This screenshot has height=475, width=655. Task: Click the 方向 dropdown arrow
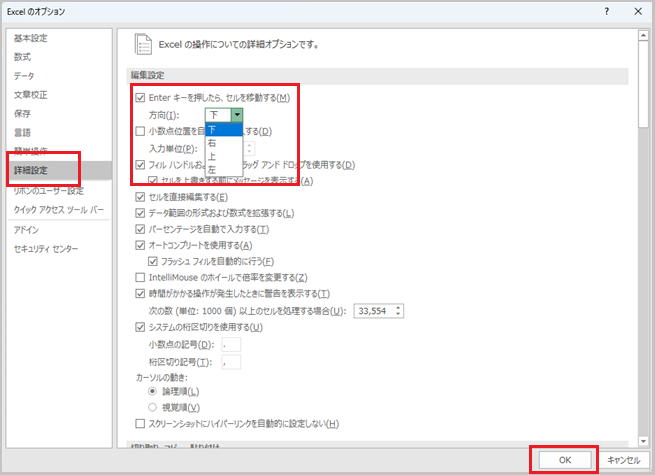[x=237, y=114]
